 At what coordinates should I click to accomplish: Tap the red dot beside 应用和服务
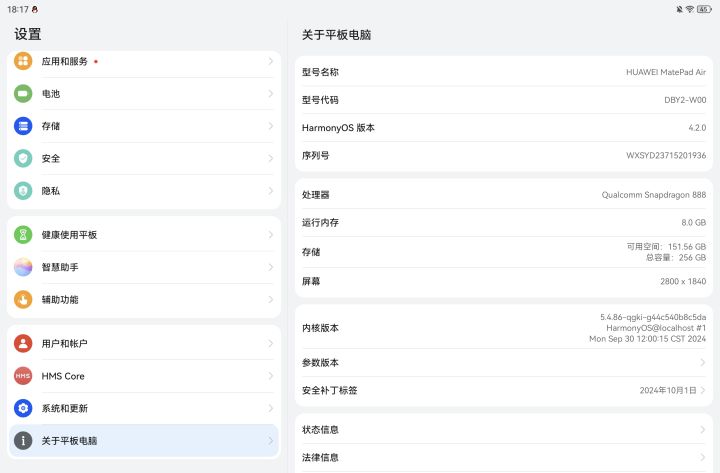(96, 62)
